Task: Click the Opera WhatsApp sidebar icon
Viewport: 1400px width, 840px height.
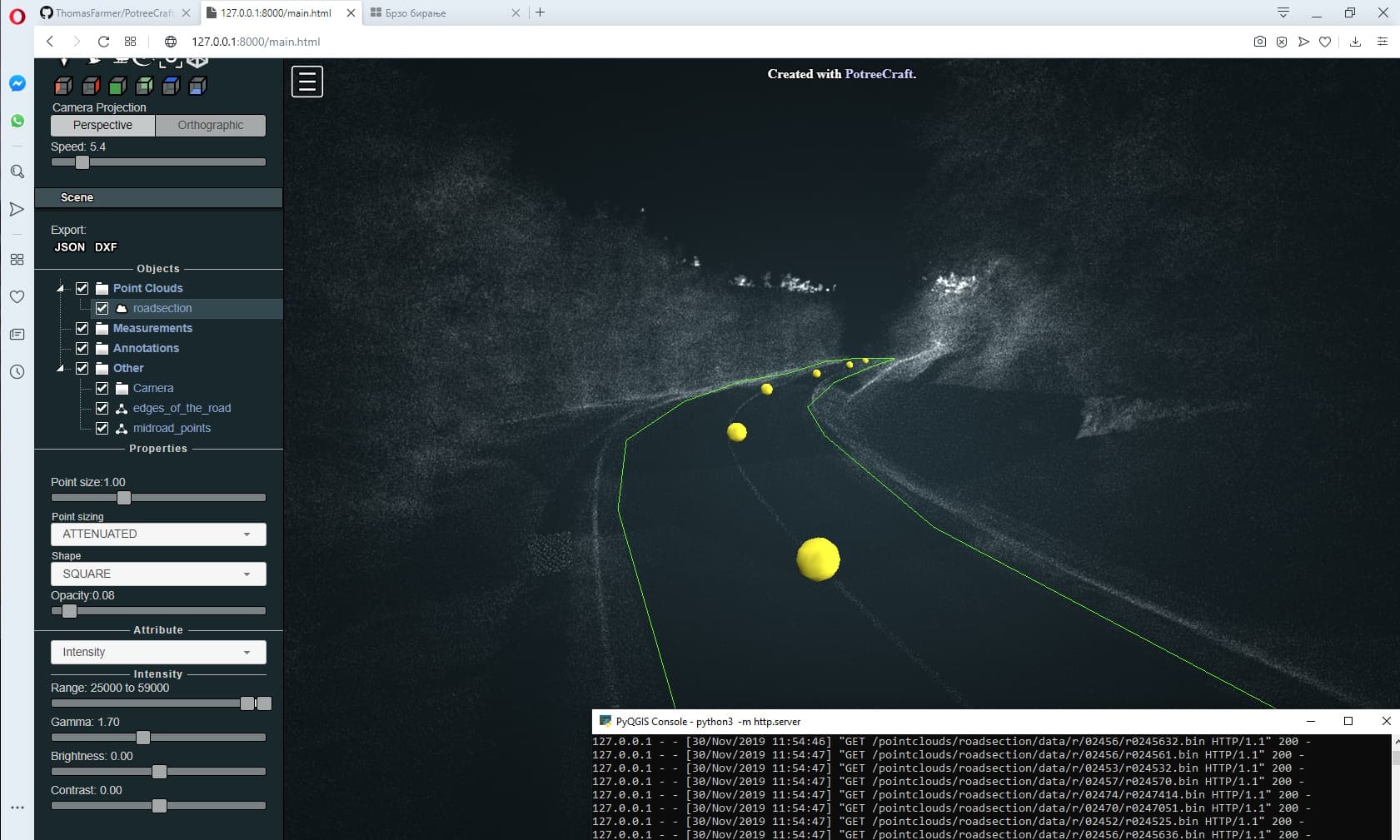Action: pyautogui.click(x=17, y=121)
